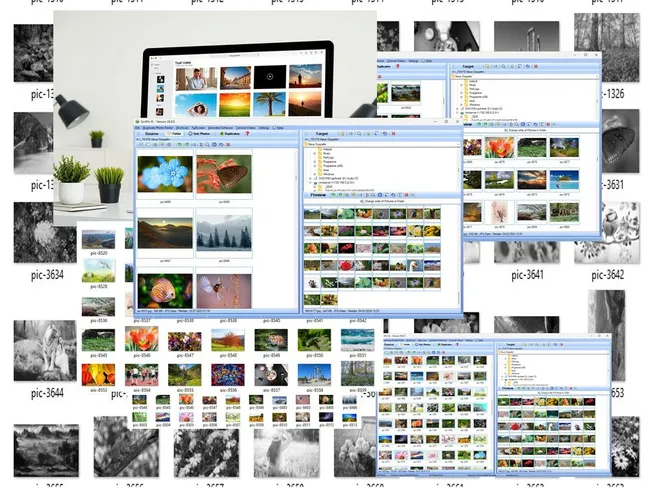Screen dimensions: 650x488
Task: Expand Music folder in center window tree
Action: [315, 153]
